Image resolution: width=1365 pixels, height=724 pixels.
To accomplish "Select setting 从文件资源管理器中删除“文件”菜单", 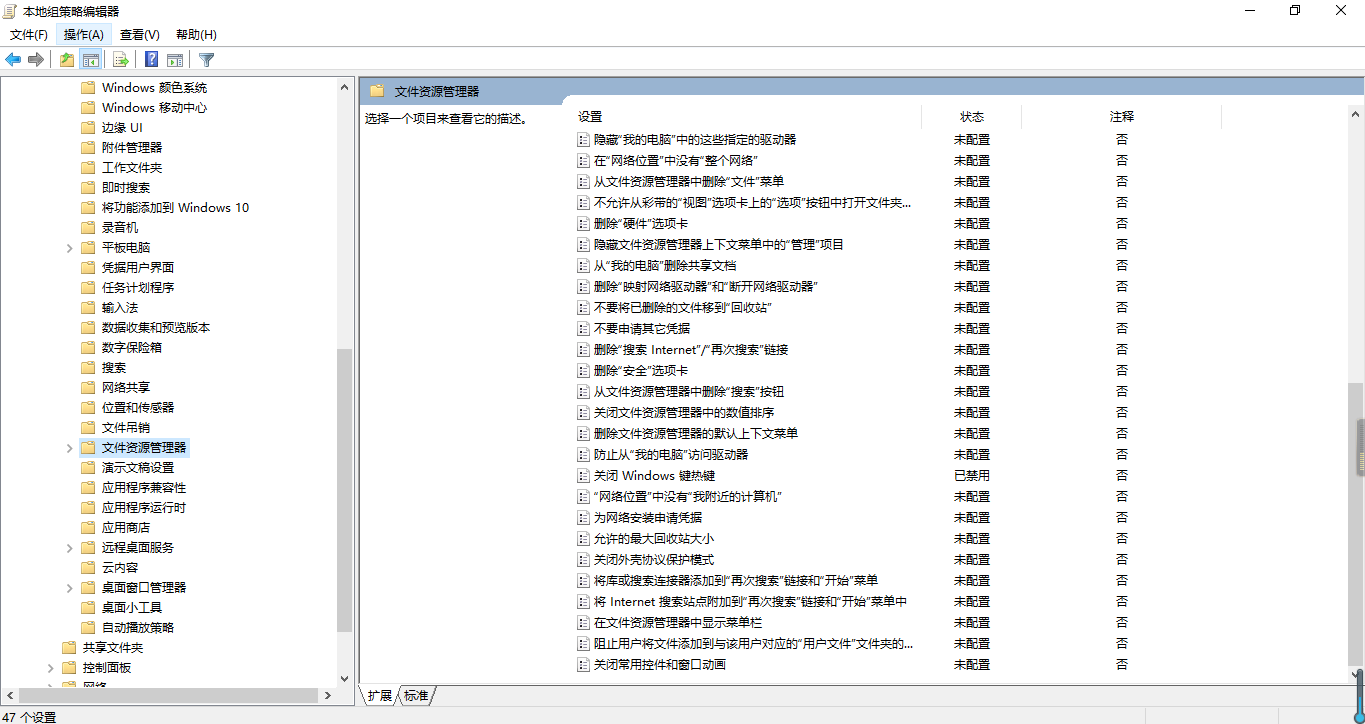I will point(689,182).
